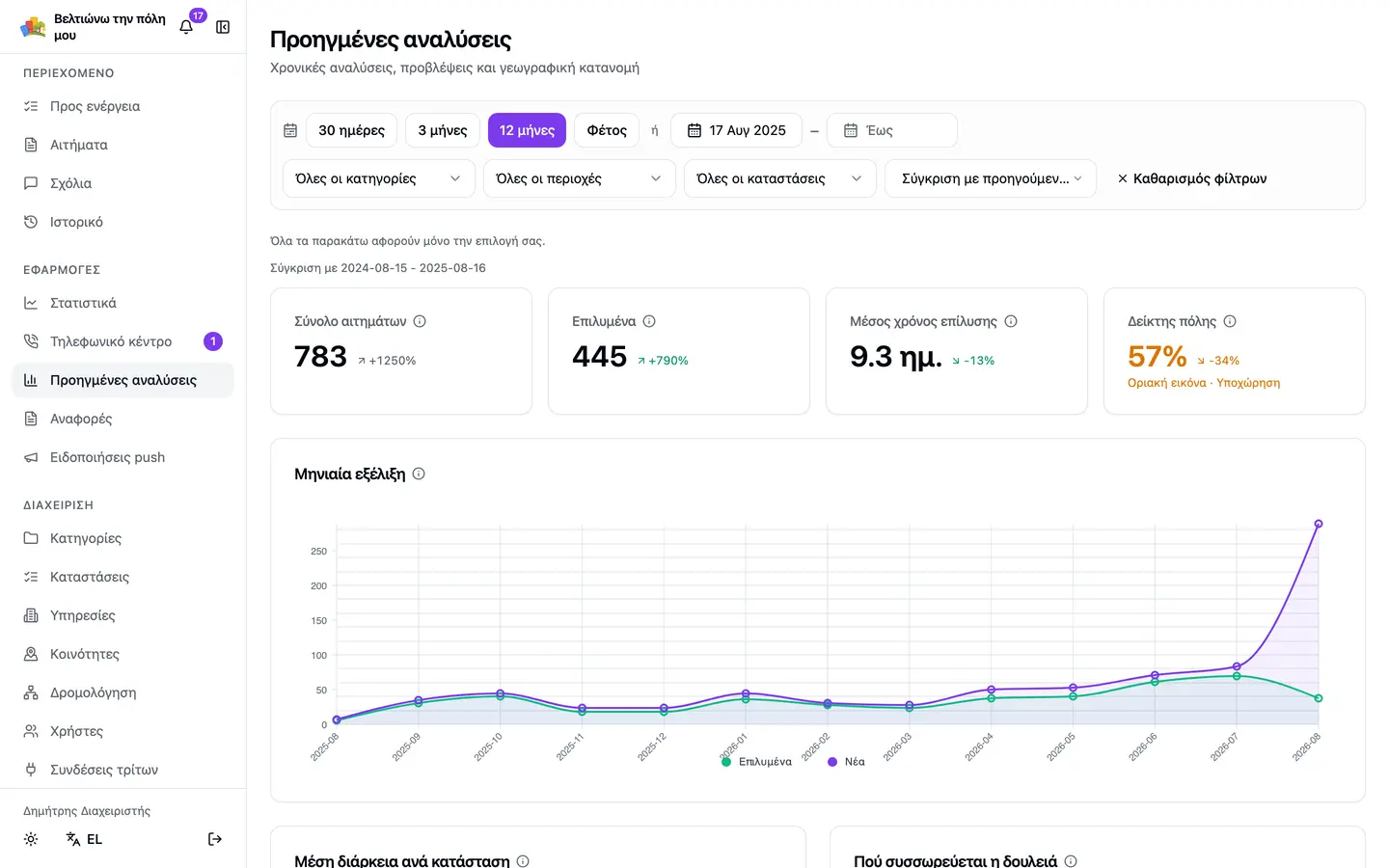
Task: Click the Επιλυμένα data point at 2026-08
Action: (1319, 698)
